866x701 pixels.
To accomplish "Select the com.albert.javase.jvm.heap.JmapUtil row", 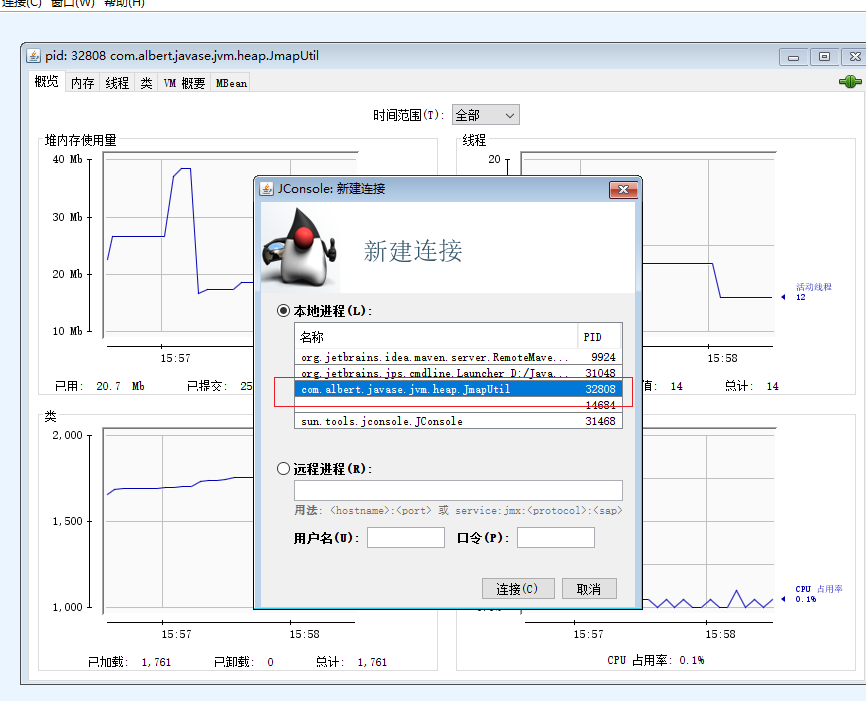I will pos(458,389).
